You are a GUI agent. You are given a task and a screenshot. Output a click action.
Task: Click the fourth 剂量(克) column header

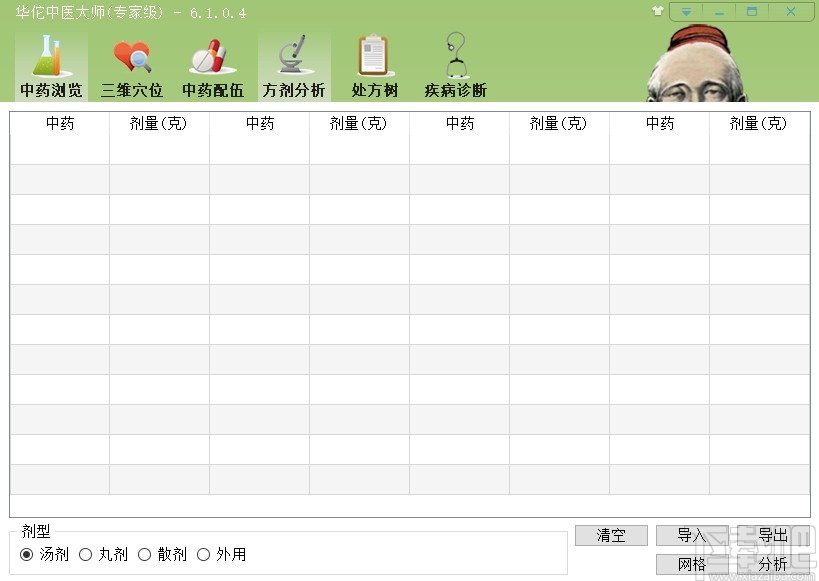pyautogui.click(x=759, y=123)
